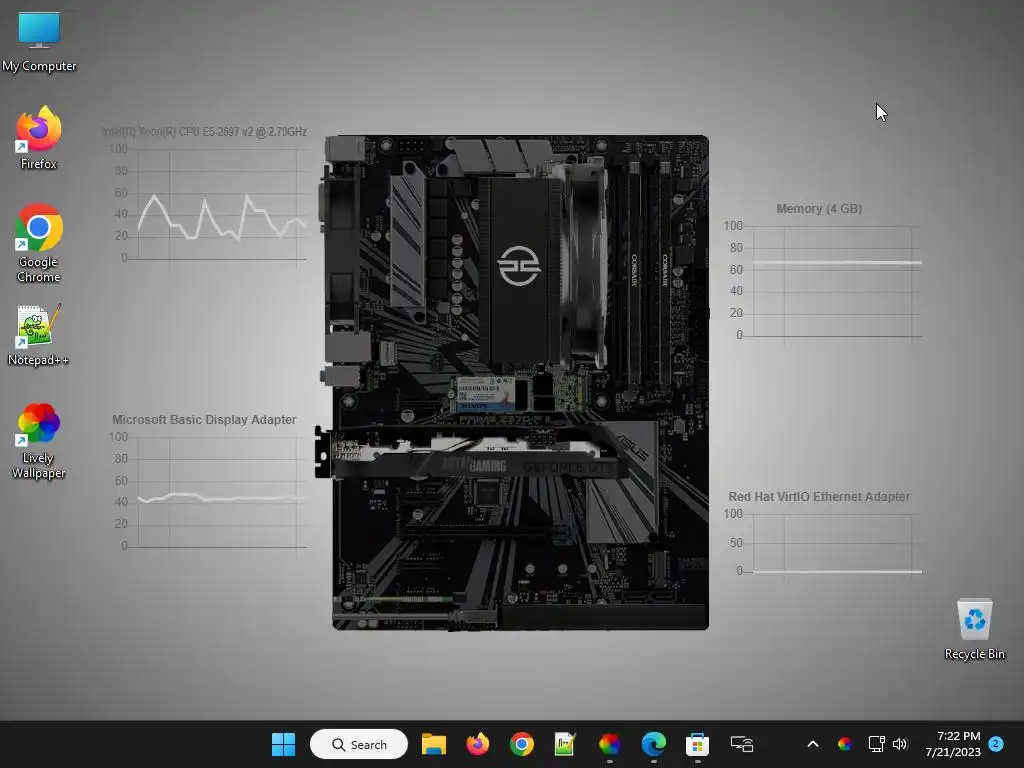1024x768 pixels.
Task: Open Lively Wallpaper from the taskbar
Action: tap(609, 744)
